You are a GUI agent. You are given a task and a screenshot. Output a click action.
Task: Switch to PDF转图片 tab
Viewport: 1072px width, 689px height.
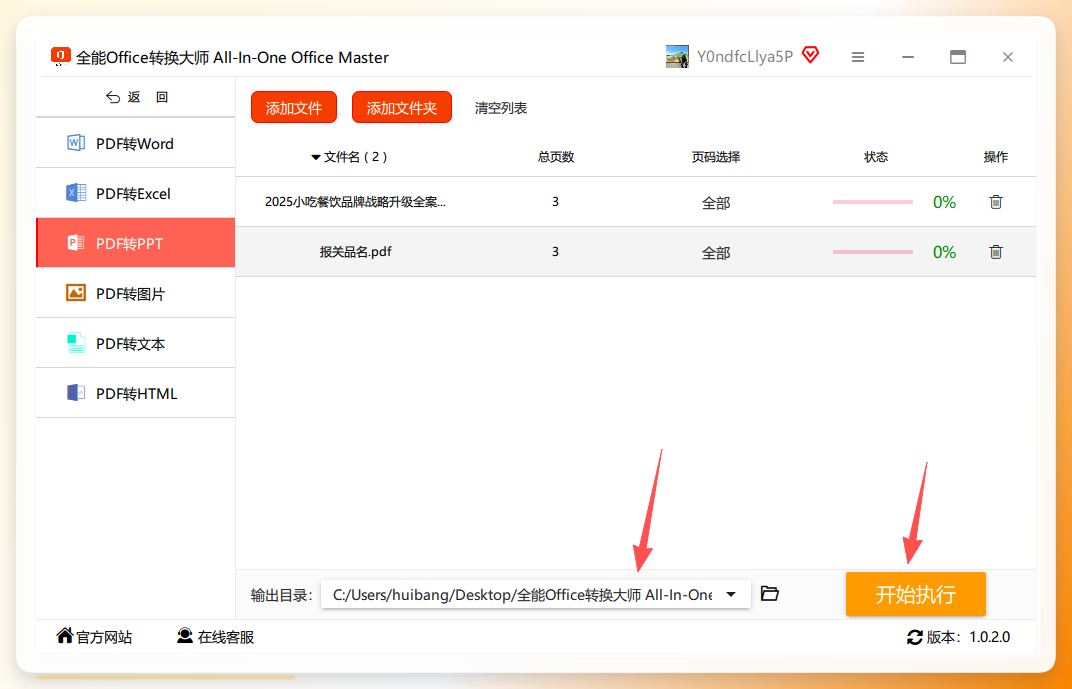[x=135, y=293]
